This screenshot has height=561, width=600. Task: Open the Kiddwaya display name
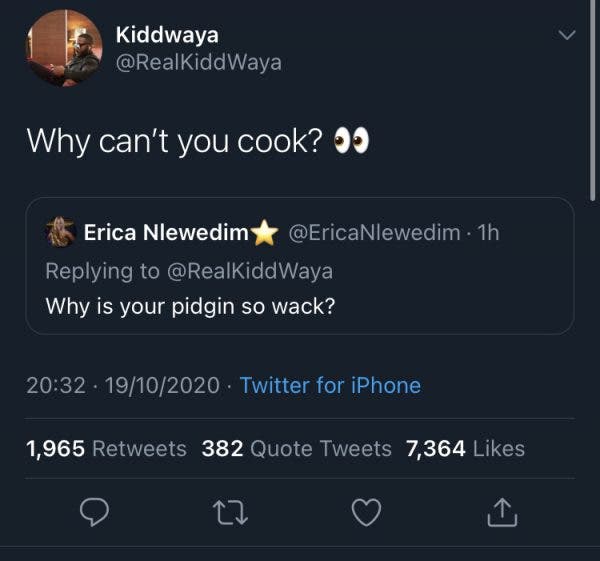point(167,32)
